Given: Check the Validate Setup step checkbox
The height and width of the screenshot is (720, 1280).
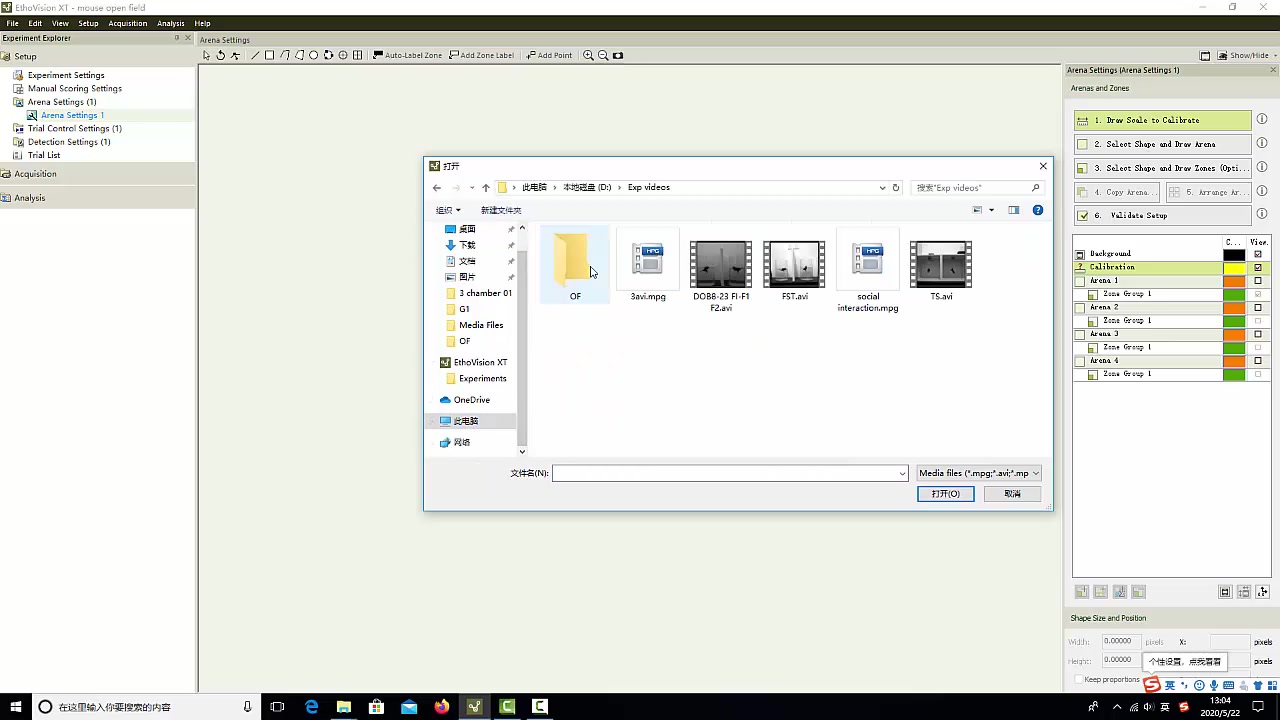Looking at the screenshot, I should coord(1083,216).
